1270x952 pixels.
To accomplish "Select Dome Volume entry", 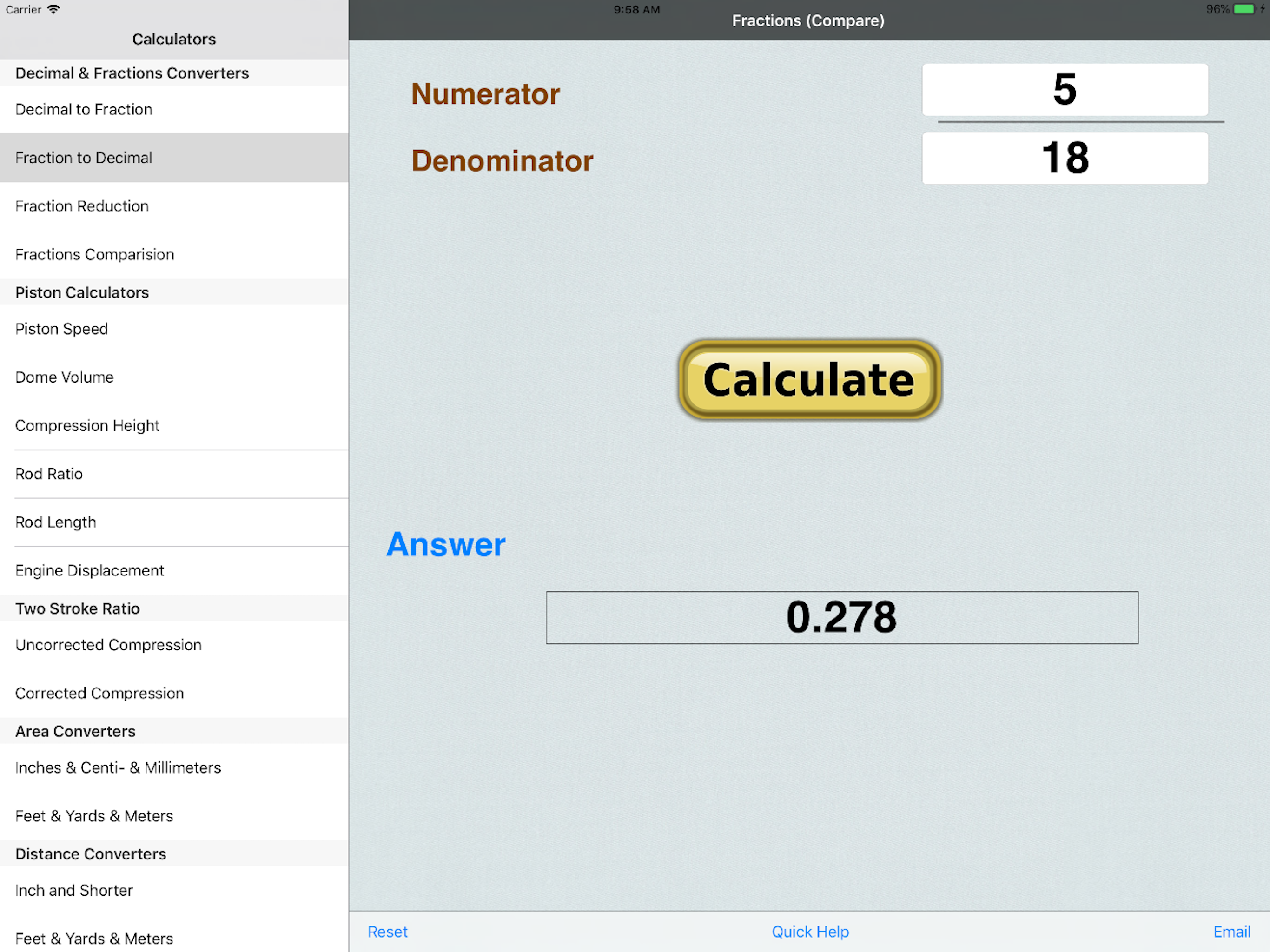I will coord(64,377).
